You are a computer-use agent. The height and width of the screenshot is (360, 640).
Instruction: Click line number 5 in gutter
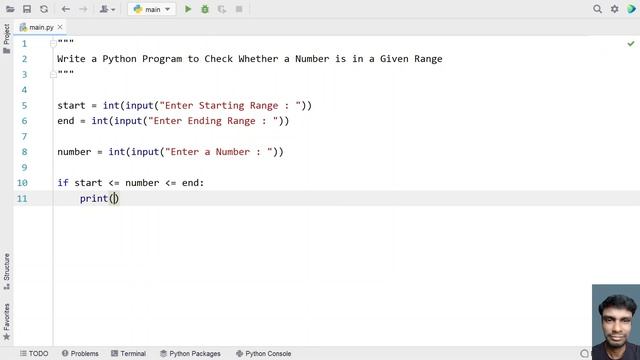pos(24,106)
